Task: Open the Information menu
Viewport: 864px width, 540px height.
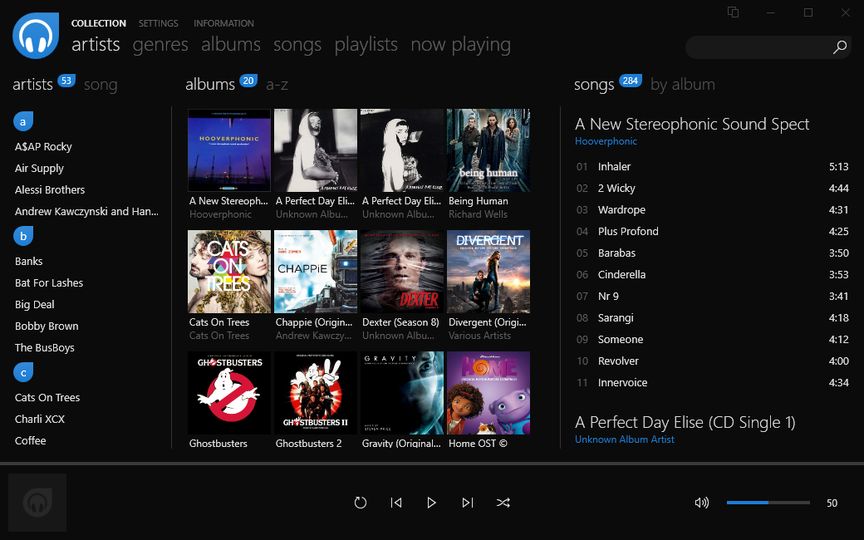Action: point(224,23)
